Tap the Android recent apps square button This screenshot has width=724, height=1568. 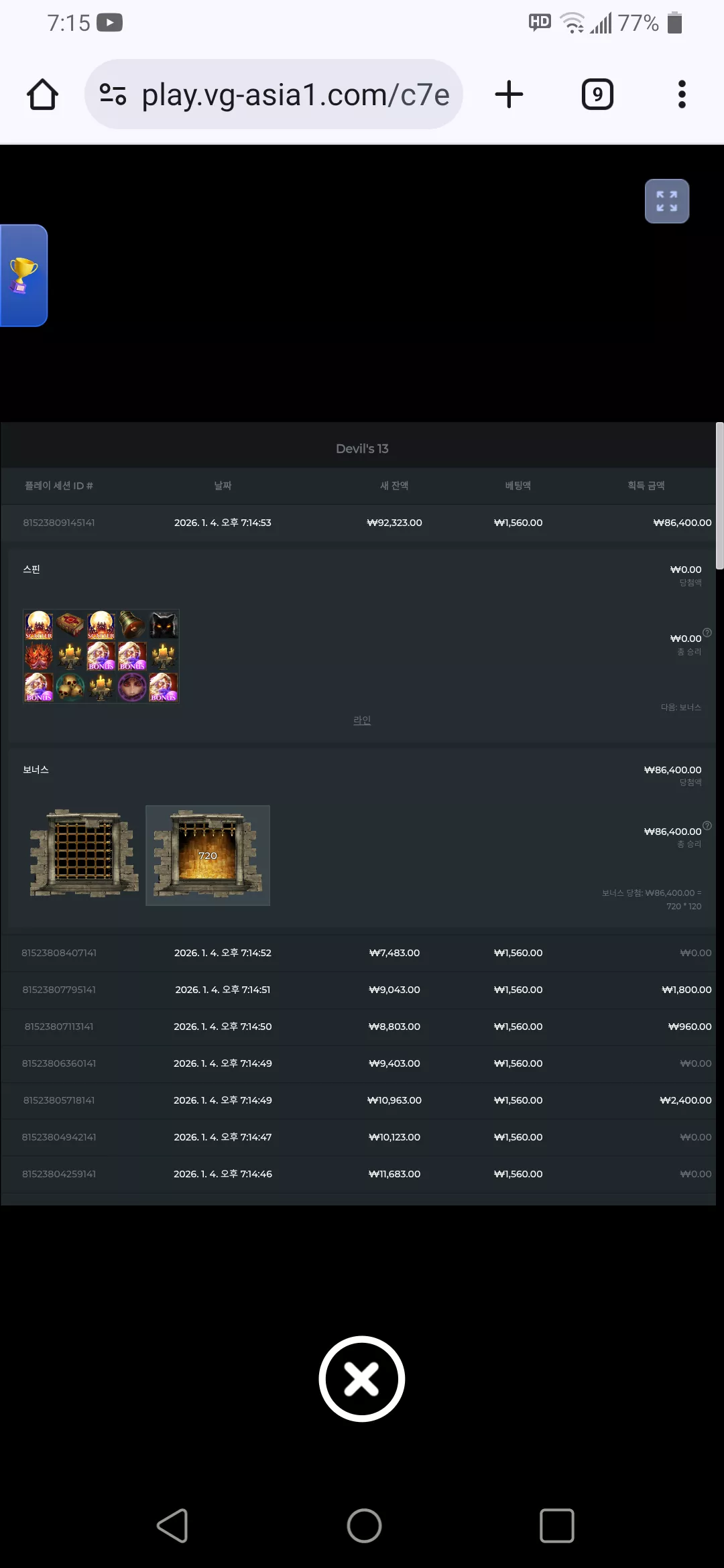557,1526
